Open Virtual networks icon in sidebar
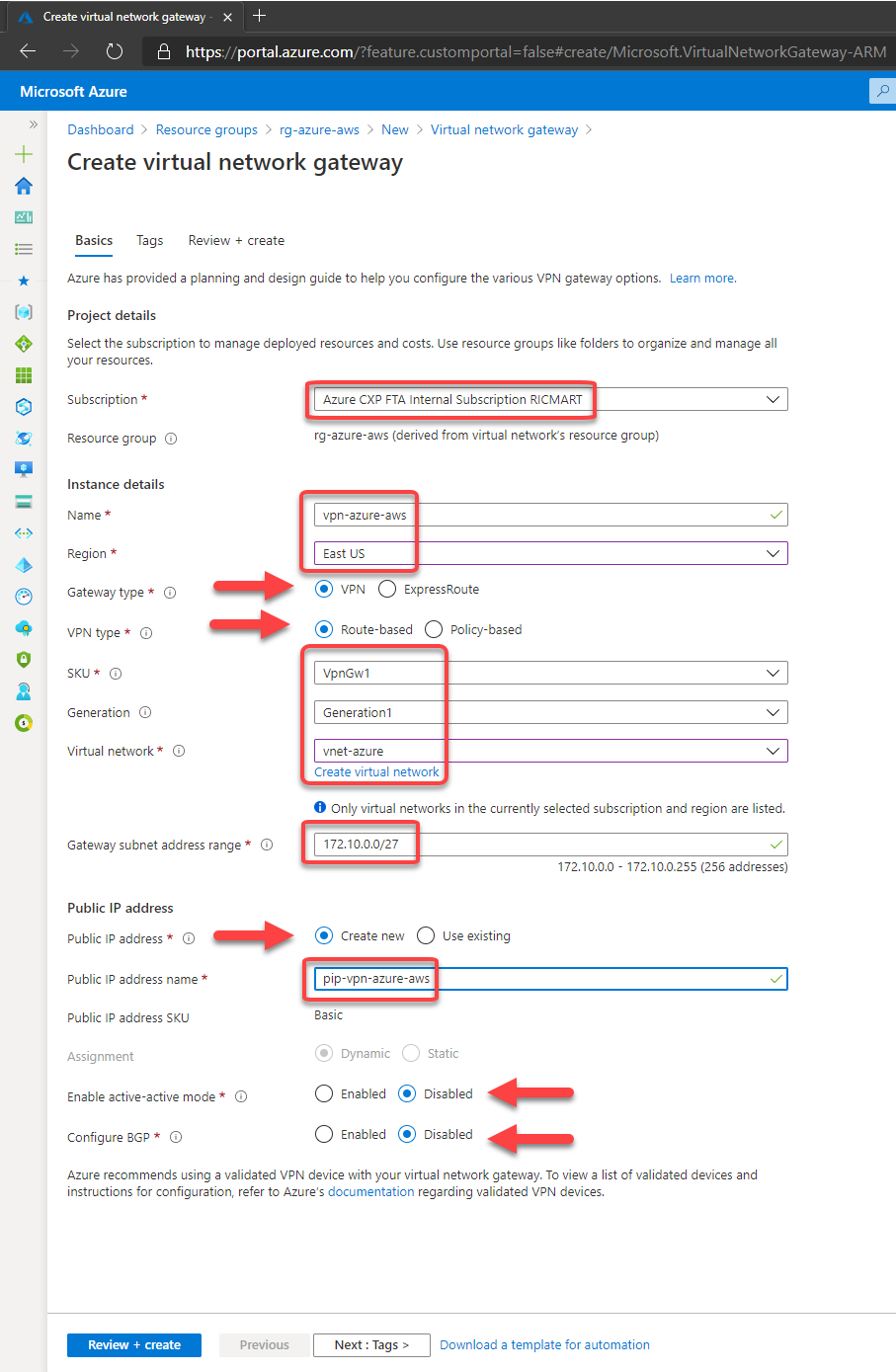The width and height of the screenshot is (896, 1372). pos(24,533)
